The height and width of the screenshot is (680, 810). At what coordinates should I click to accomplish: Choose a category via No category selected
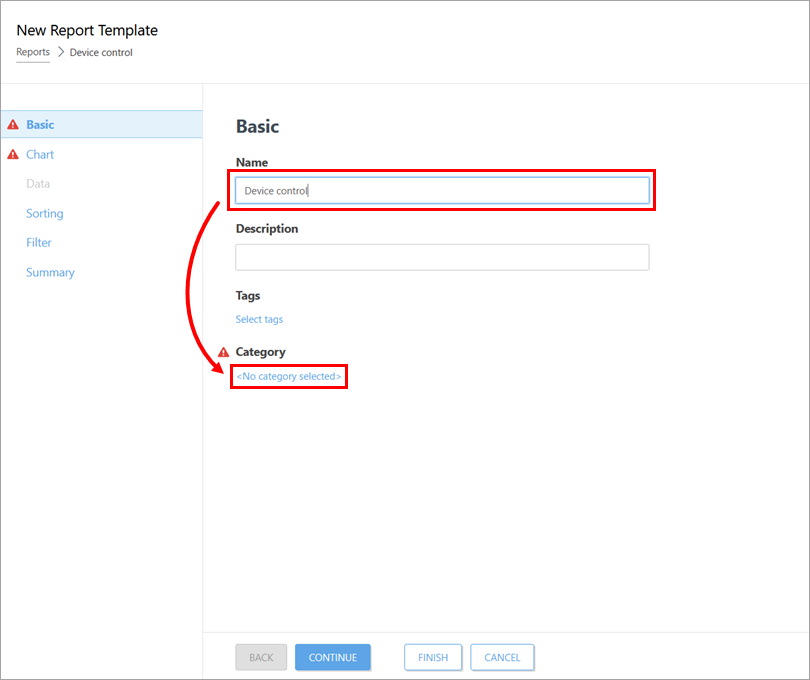coord(289,377)
